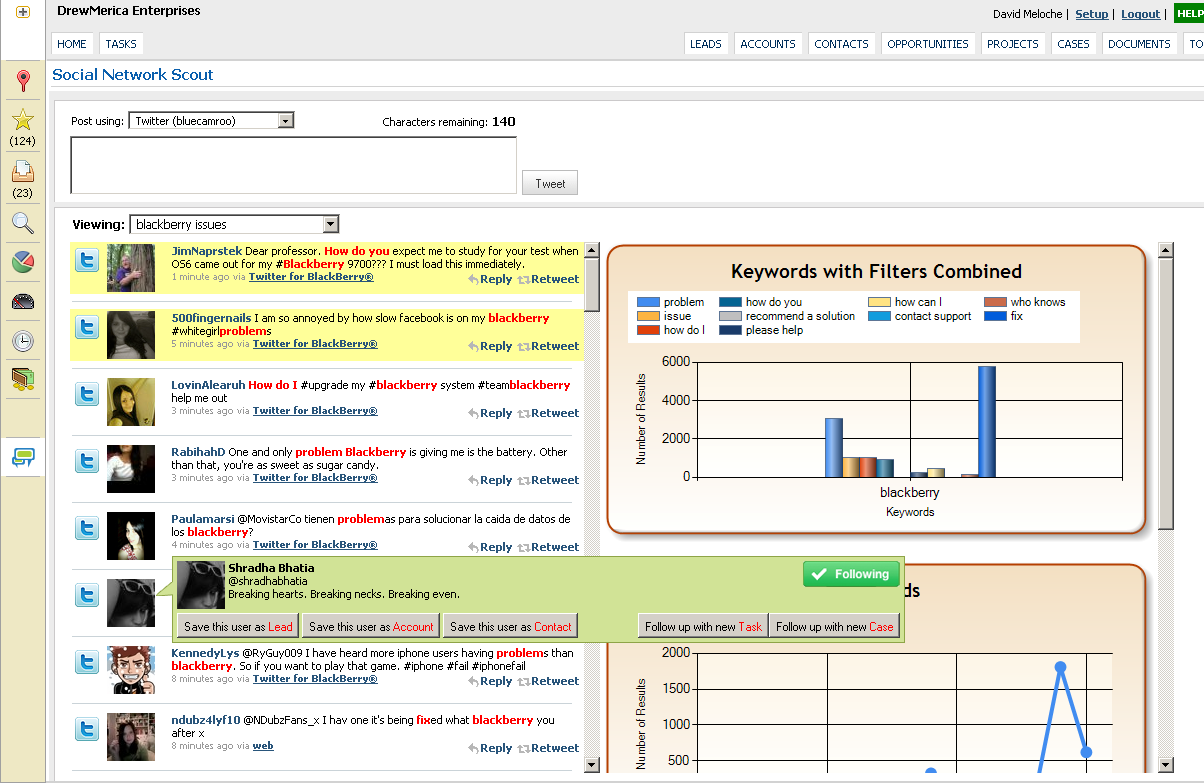Viewport: 1204px width, 784px height.
Task: Open the social chat bubble sidebar icon
Action: [22, 457]
